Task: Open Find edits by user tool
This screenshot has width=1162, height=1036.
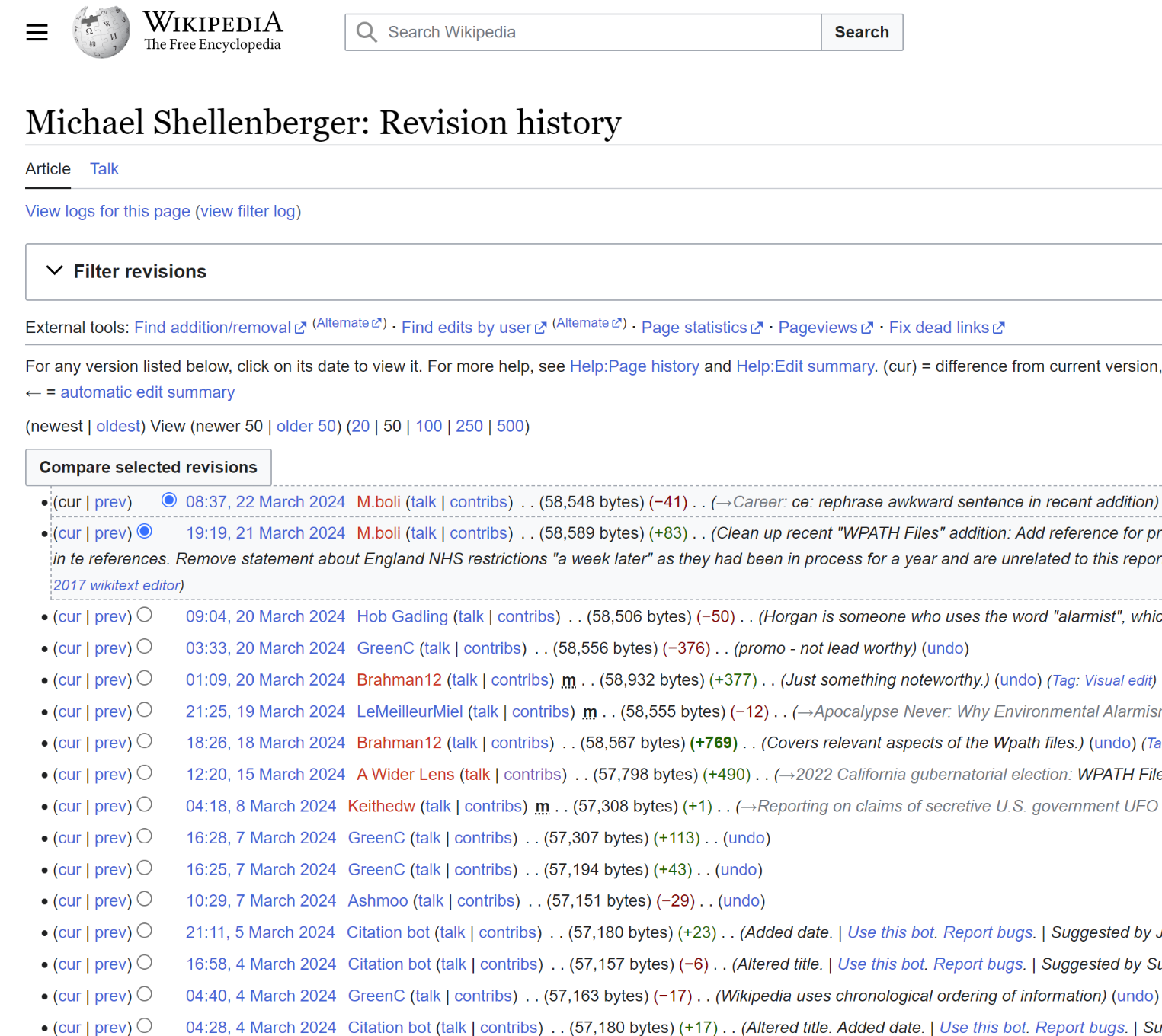Action: click(x=466, y=328)
